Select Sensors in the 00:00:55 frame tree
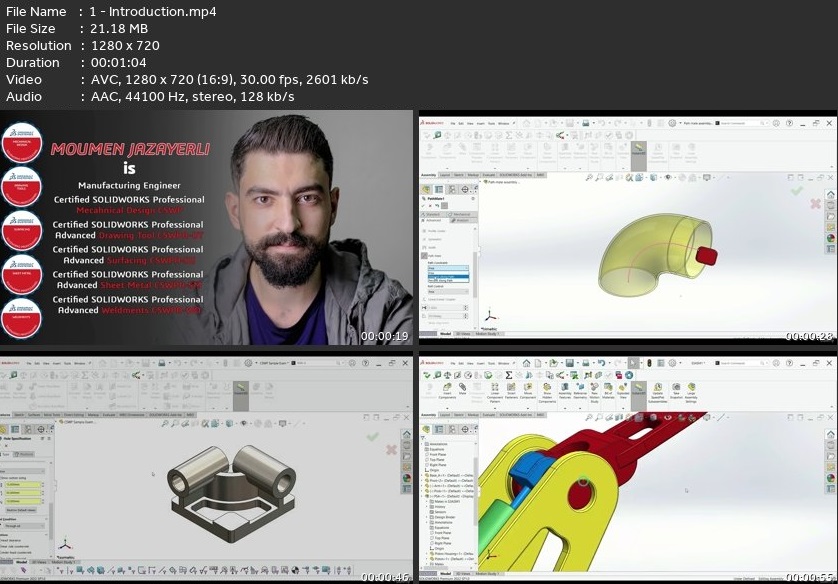This screenshot has width=838, height=584. click(x=439, y=512)
